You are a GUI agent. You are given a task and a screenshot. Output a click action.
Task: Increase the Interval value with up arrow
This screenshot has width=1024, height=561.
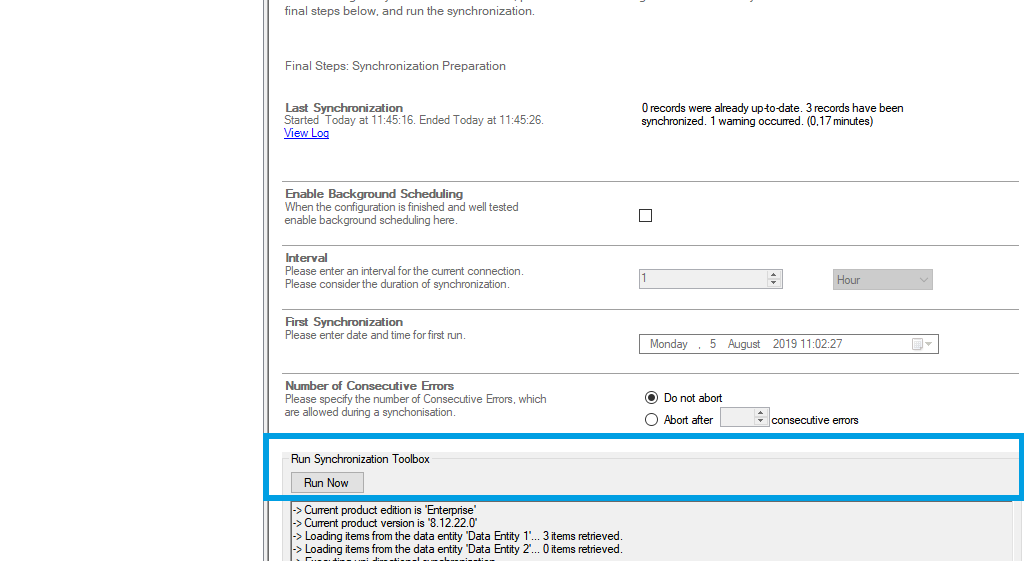click(773, 275)
